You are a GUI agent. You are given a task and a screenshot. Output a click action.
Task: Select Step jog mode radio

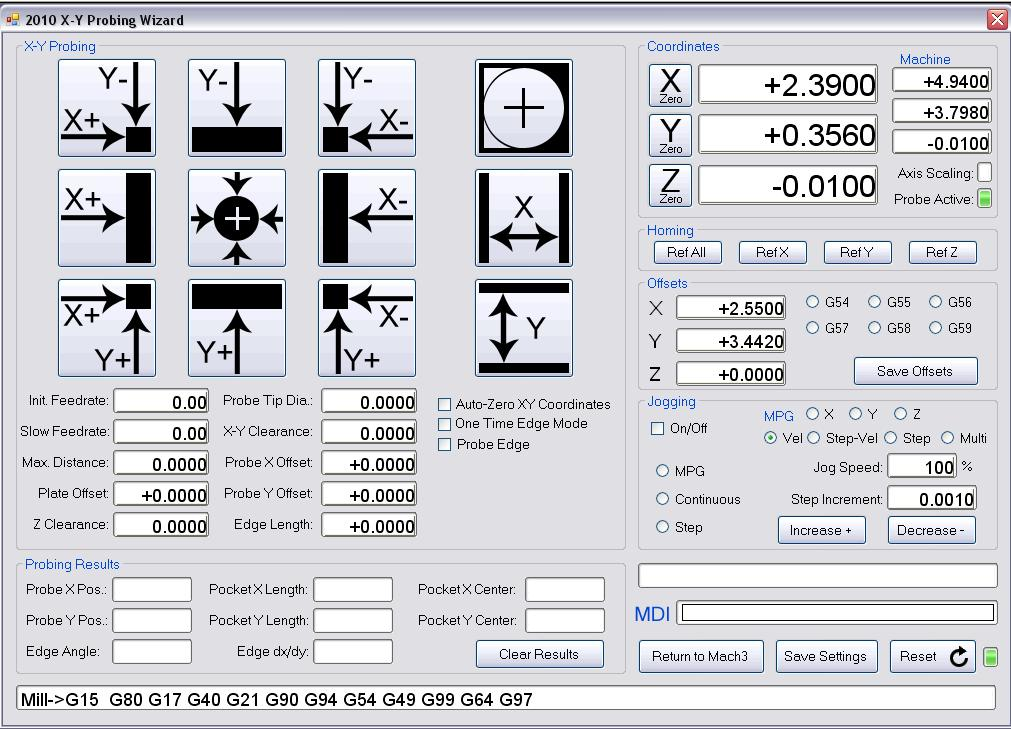[x=662, y=527]
